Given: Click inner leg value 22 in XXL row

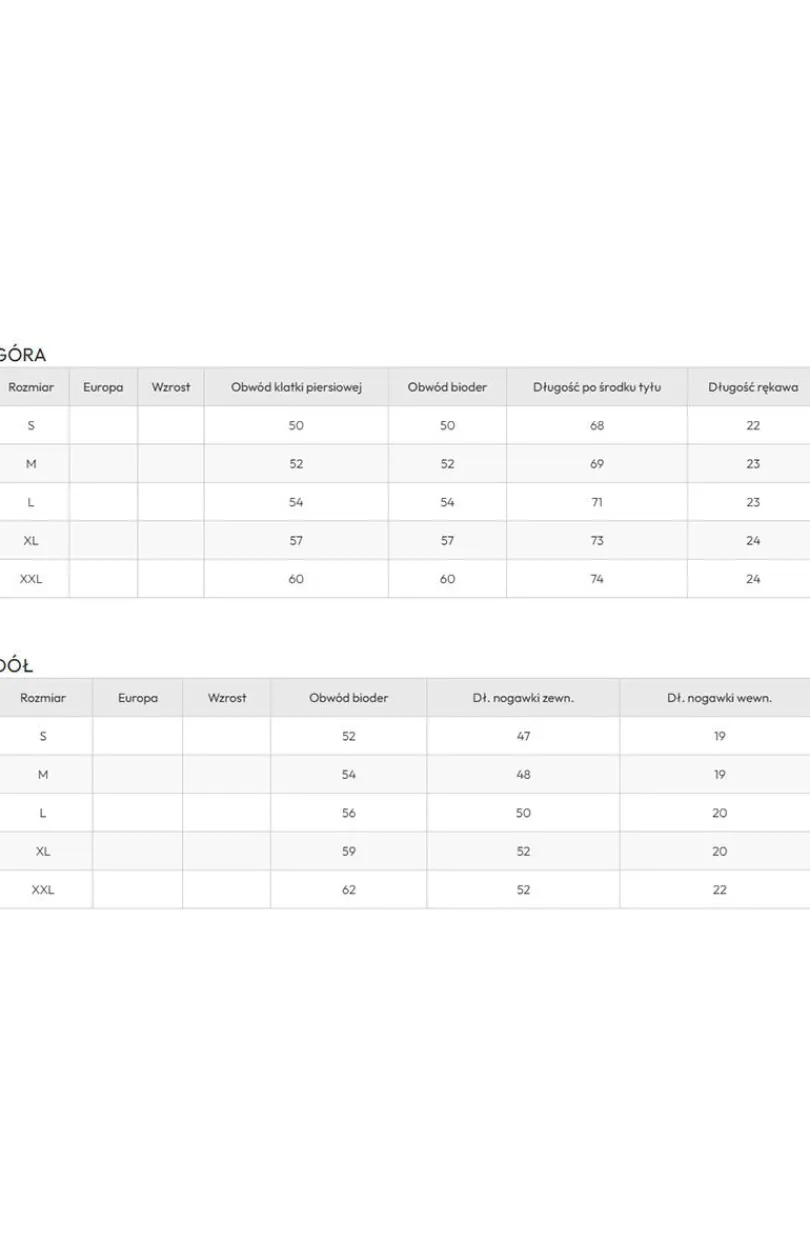Looking at the screenshot, I should [x=720, y=890].
